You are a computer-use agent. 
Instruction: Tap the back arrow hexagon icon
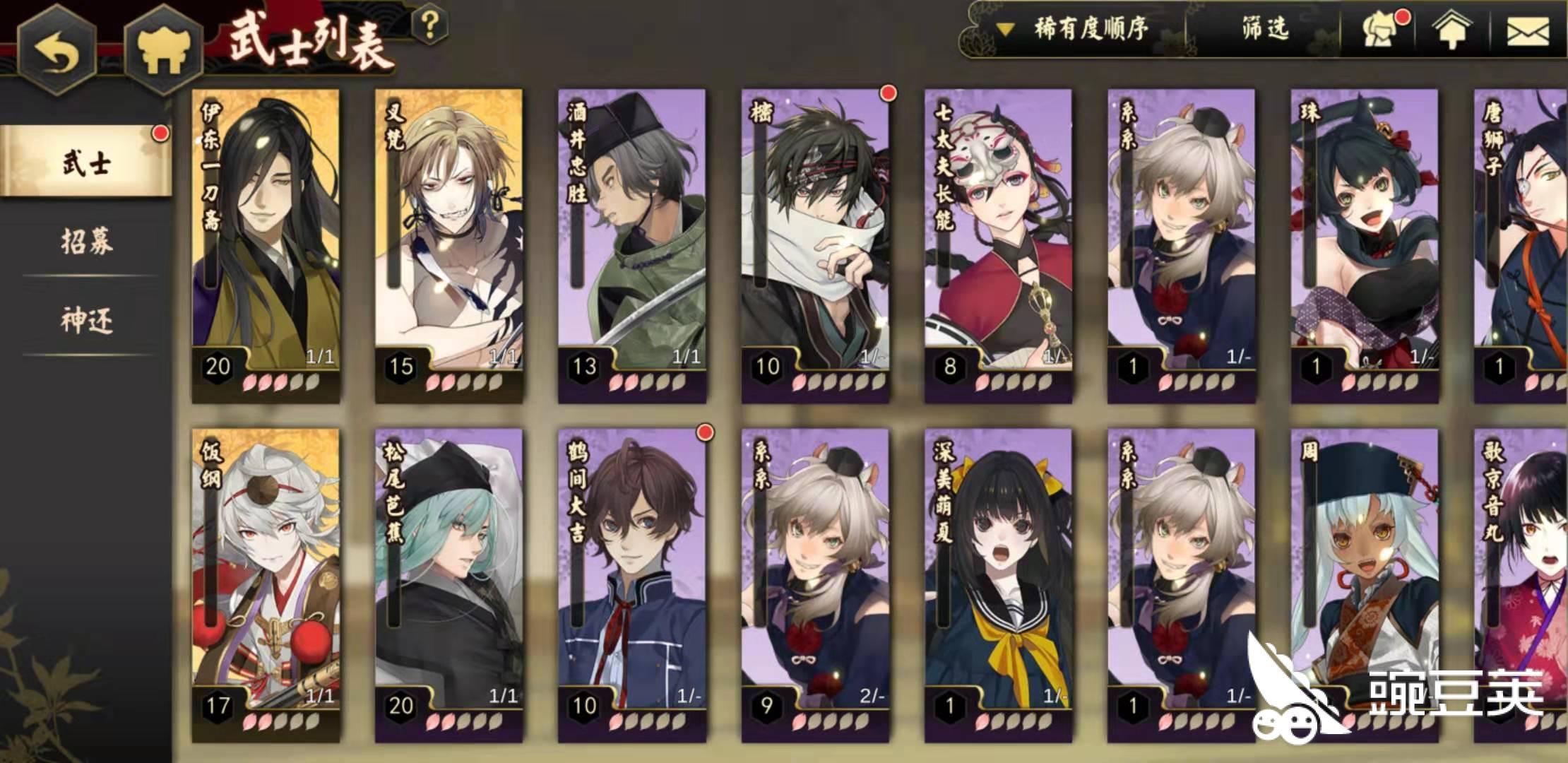pyautogui.click(x=57, y=51)
